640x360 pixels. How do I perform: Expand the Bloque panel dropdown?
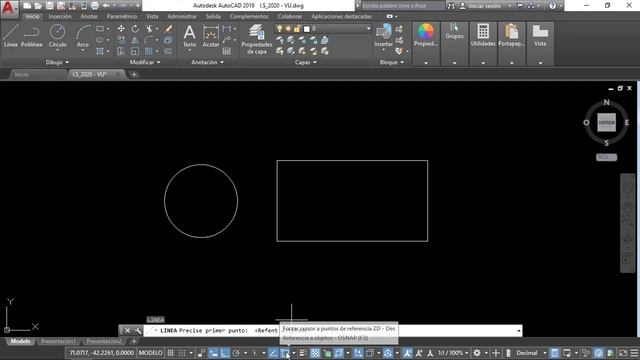[x=391, y=62]
